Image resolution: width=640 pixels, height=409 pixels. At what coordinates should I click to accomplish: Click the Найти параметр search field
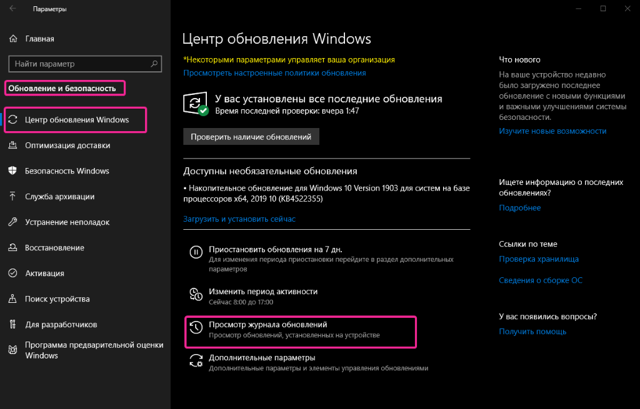[85, 64]
